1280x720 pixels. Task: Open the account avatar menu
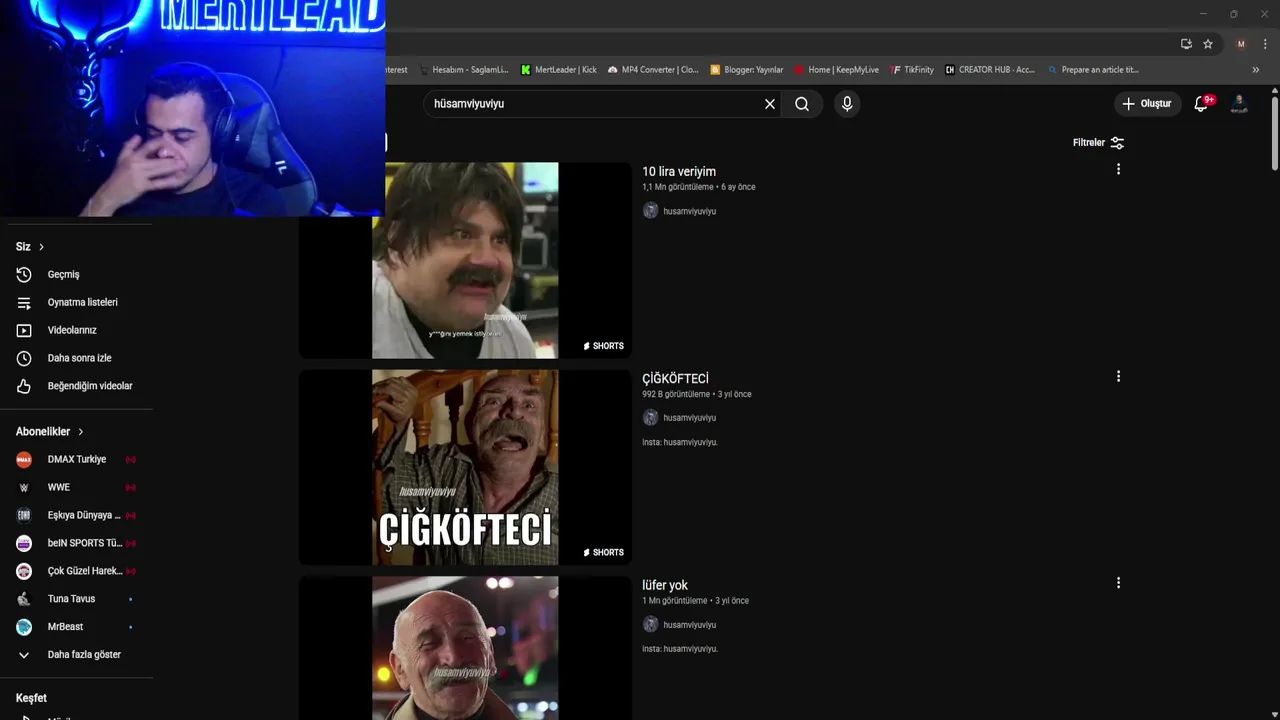point(1239,104)
